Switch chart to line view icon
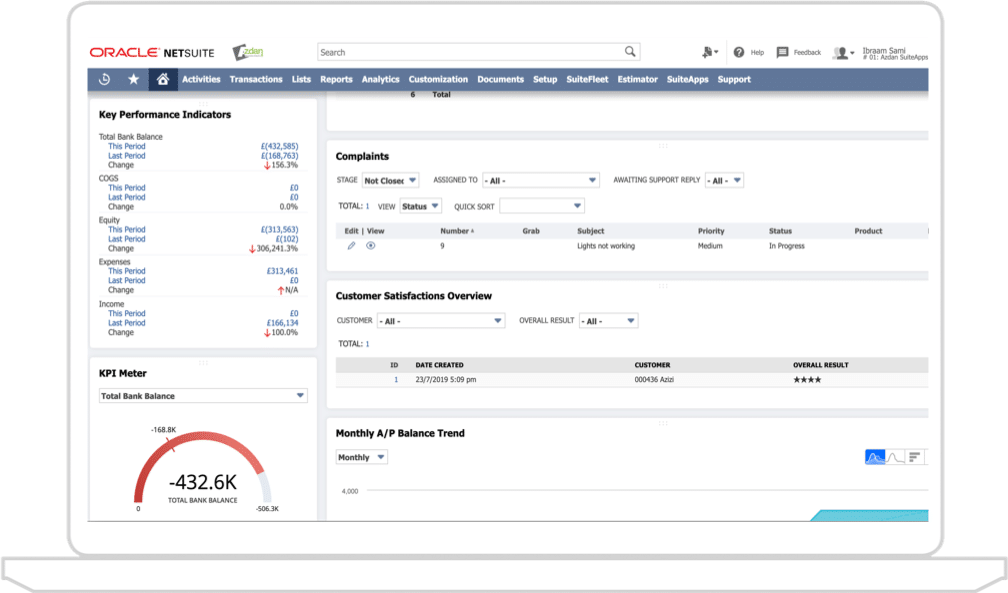The height and width of the screenshot is (593, 1008). click(895, 457)
